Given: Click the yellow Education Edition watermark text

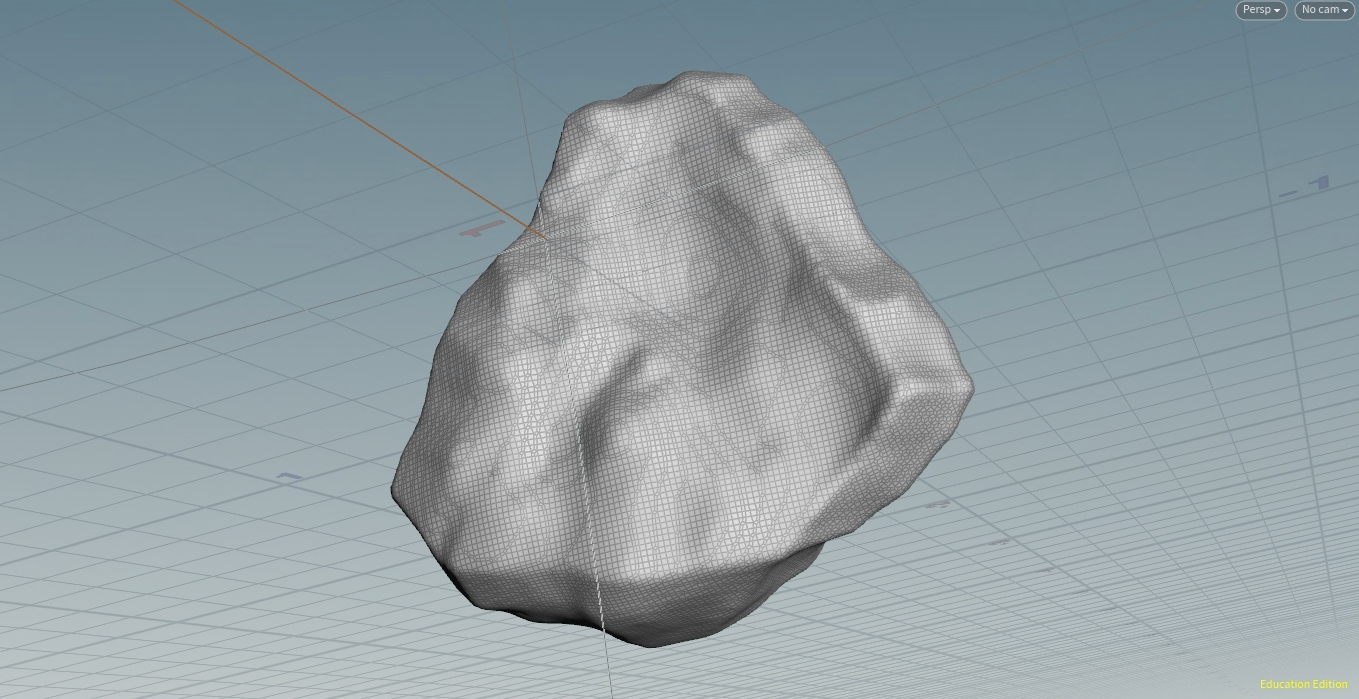Looking at the screenshot, I should (x=1303, y=684).
